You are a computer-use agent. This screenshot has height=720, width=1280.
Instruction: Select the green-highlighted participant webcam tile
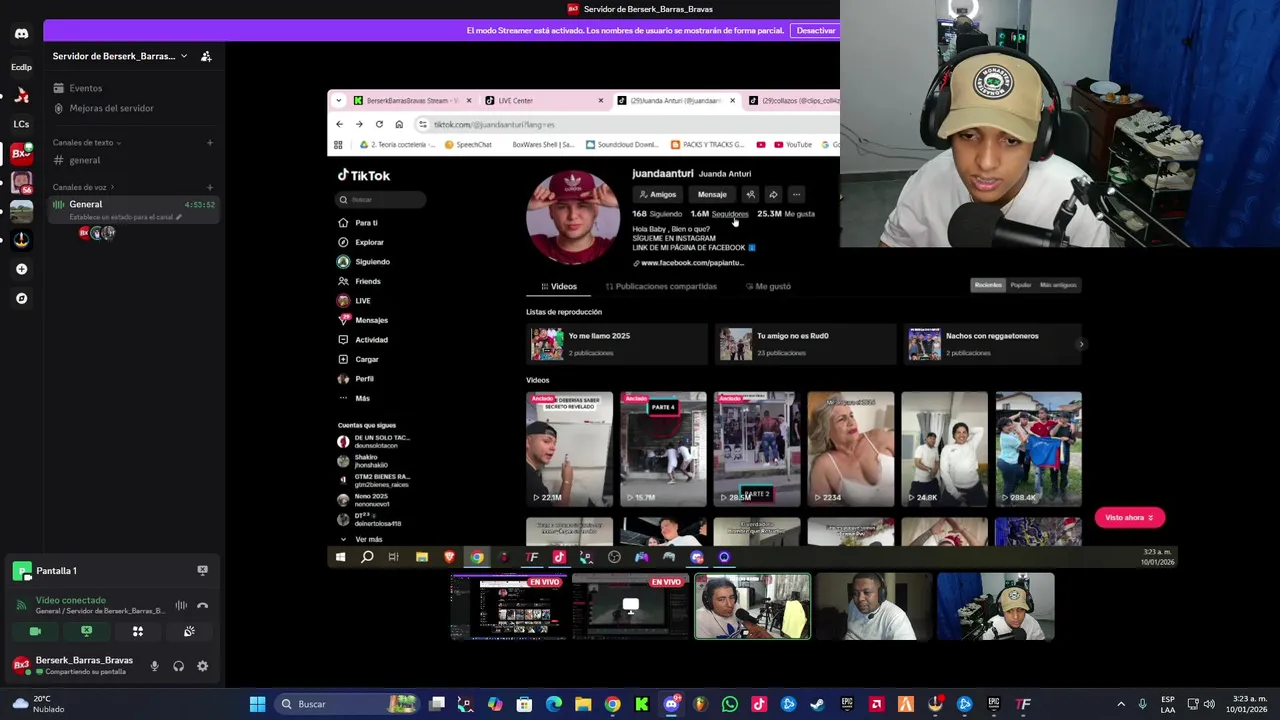pos(752,606)
